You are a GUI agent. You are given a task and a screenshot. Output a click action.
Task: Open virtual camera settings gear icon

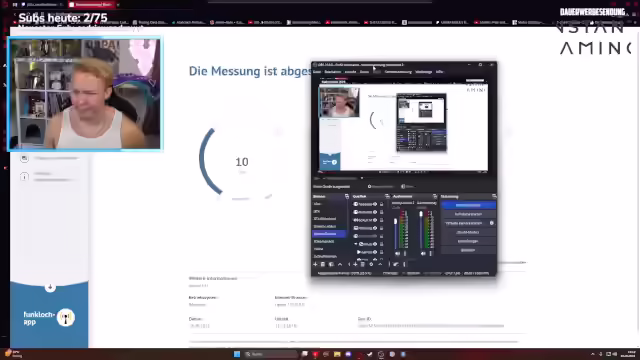pos(492,223)
